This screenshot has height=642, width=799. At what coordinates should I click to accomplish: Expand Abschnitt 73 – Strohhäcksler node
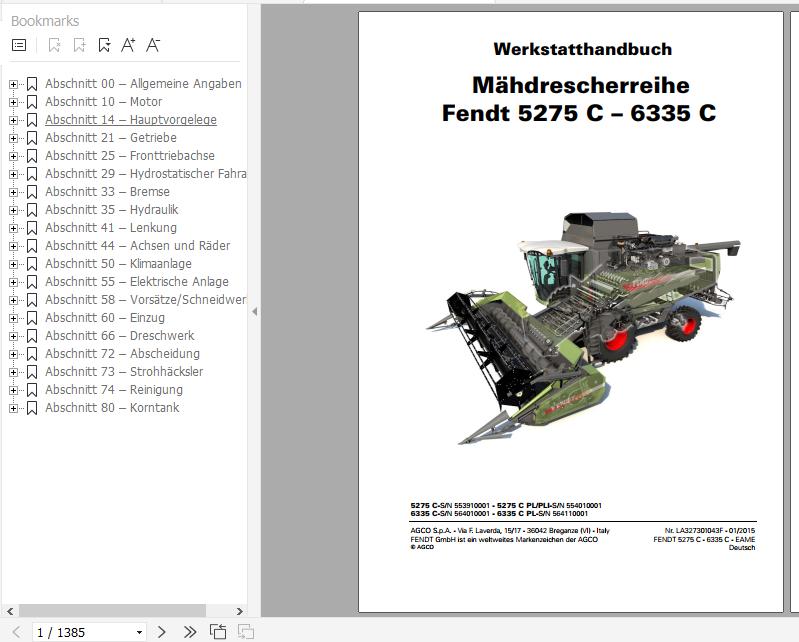(13, 372)
